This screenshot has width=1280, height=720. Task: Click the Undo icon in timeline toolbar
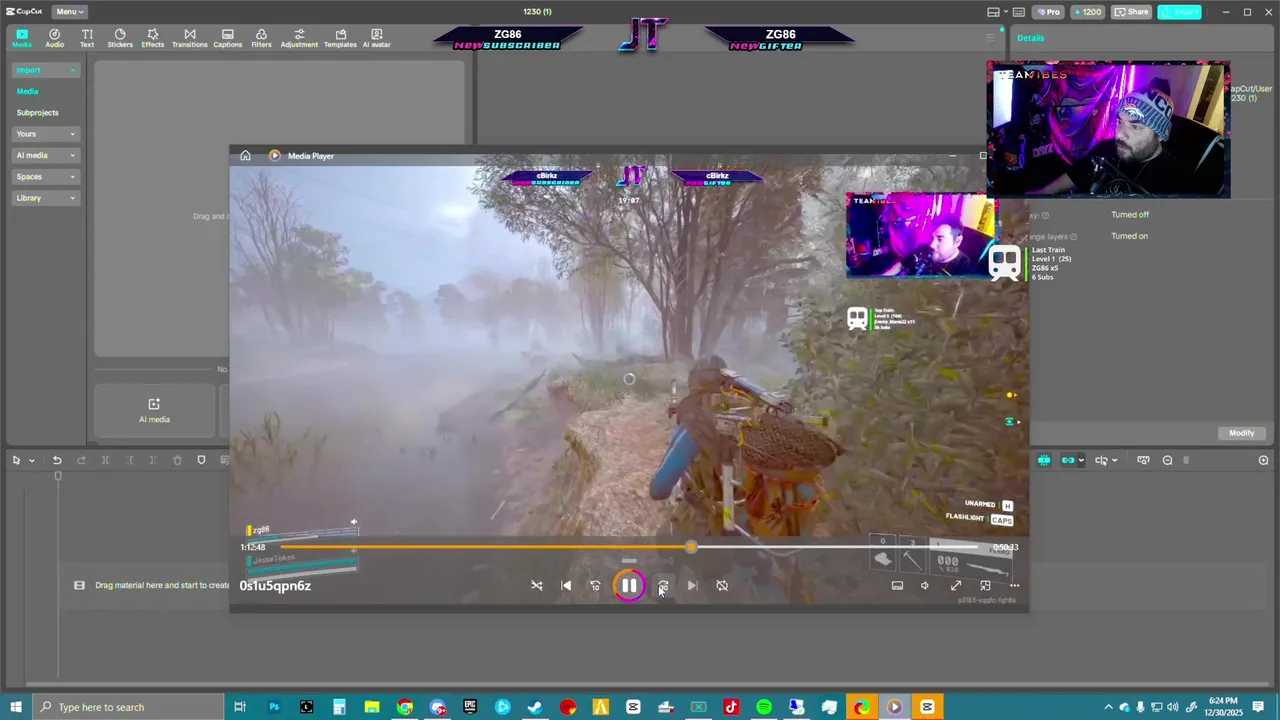(57, 460)
